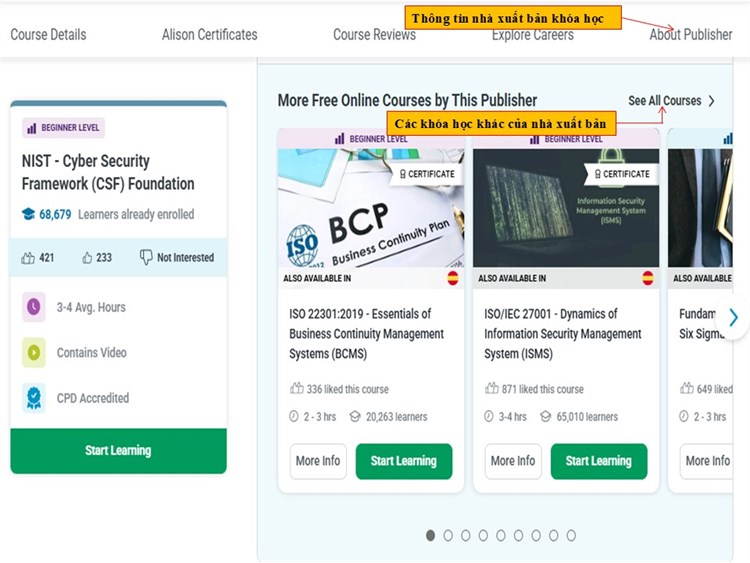Click the like icon beside 871 liked
Image resolution: width=750 pixels, height=563 pixels.
tap(492, 388)
